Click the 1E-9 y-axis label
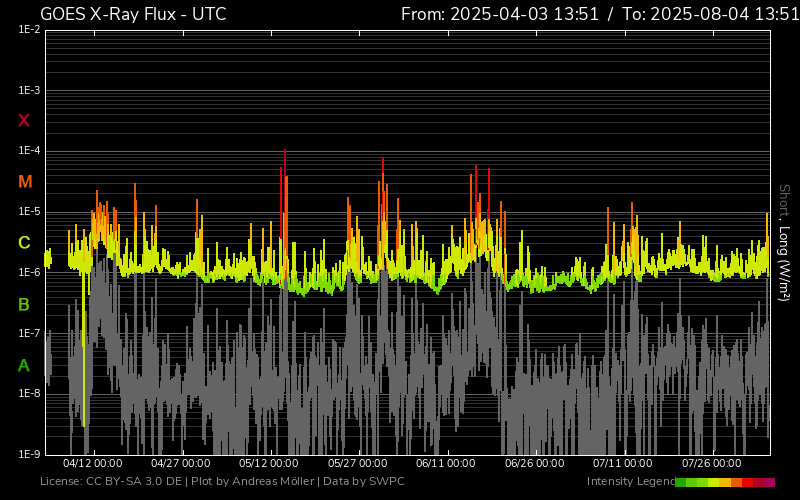The width and height of the screenshot is (800, 500). pyautogui.click(x=29, y=455)
